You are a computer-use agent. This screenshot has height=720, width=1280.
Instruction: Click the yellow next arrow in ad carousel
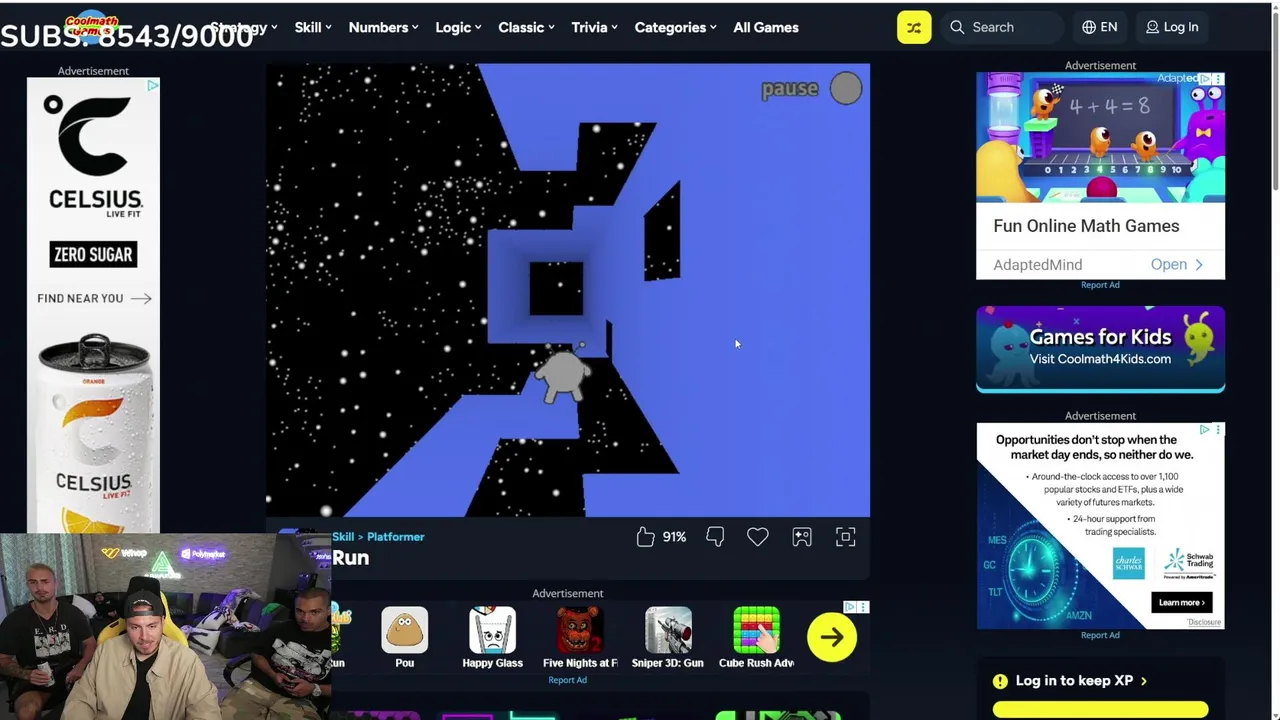click(832, 637)
